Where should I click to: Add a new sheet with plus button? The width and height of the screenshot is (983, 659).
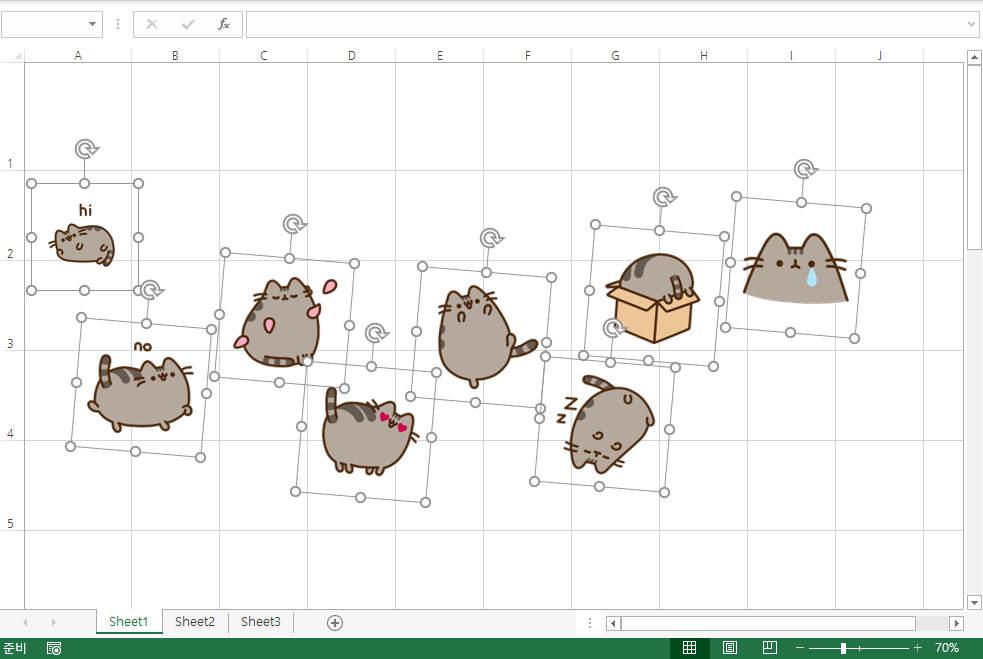pyautogui.click(x=335, y=623)
